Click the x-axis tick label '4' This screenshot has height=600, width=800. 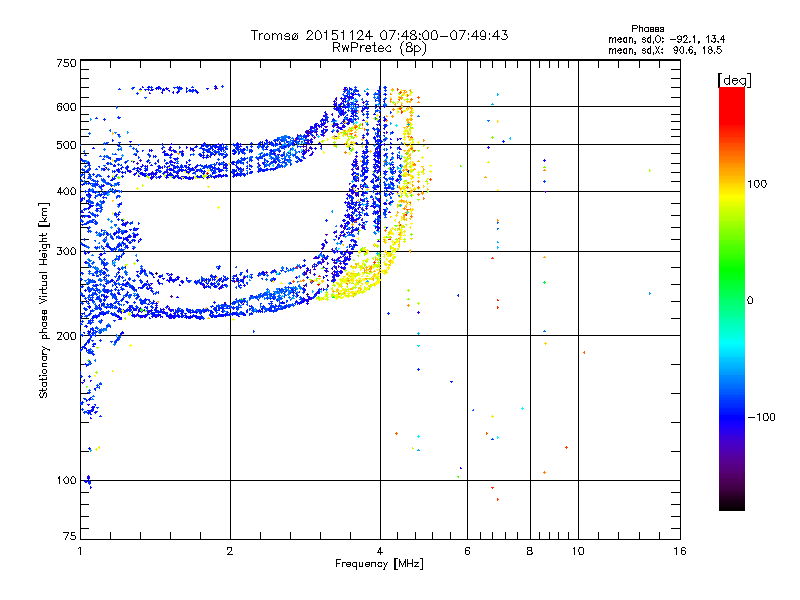tap(380, 551)
